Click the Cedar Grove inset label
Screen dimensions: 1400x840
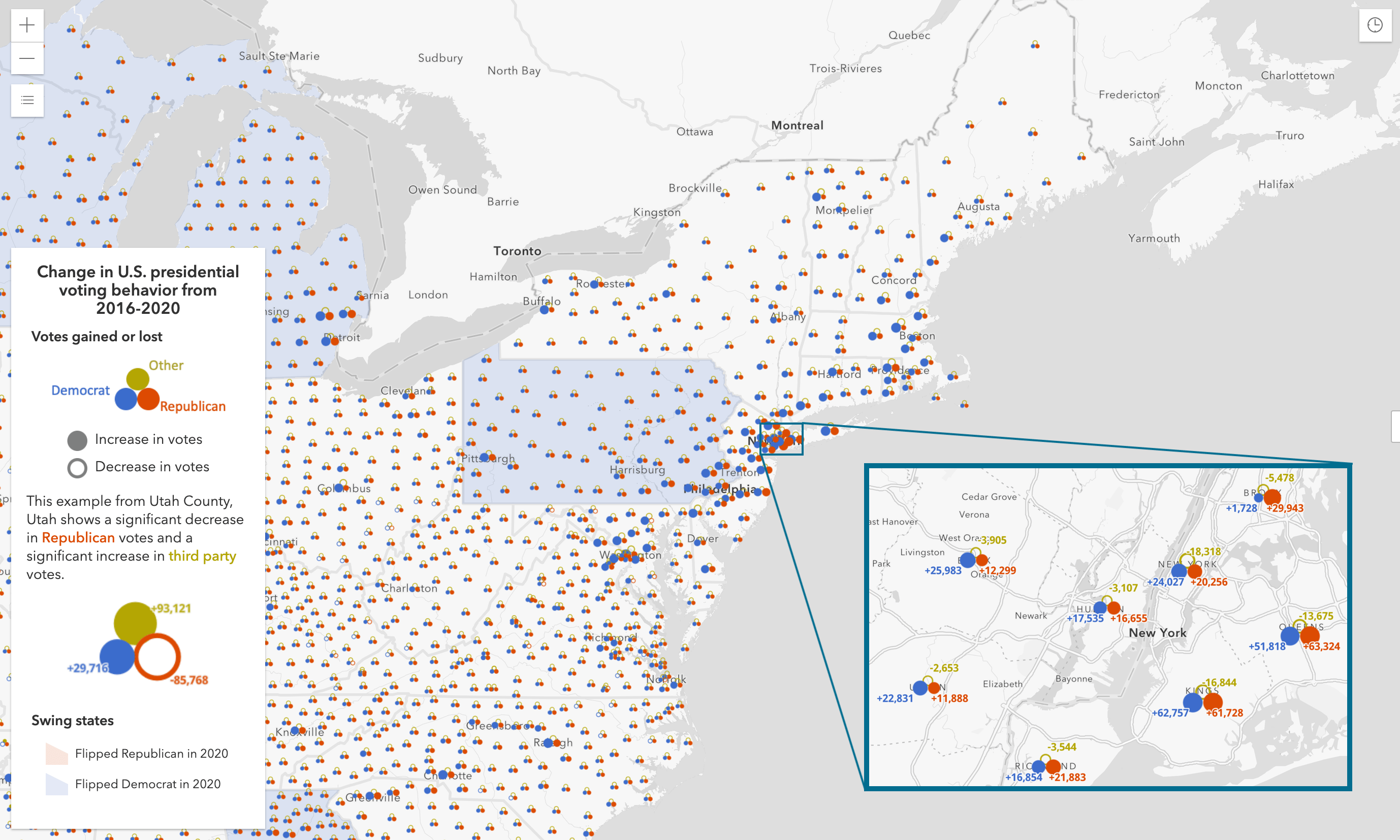989,496
